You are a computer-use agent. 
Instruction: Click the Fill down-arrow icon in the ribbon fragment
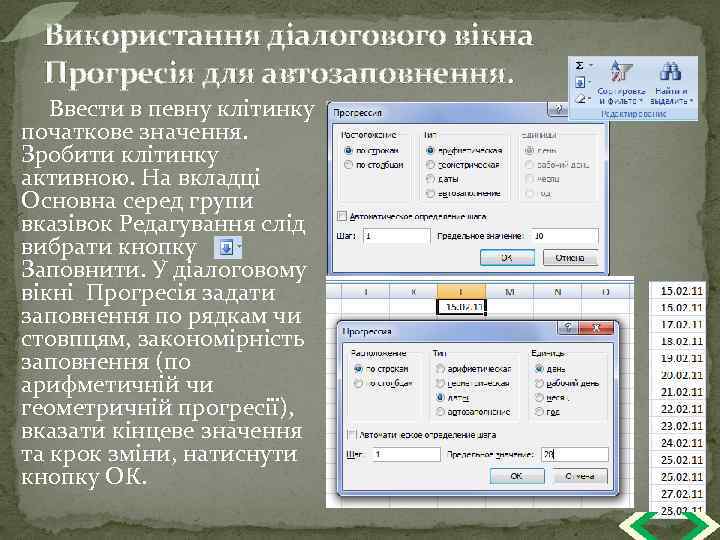tap(580, 83)
